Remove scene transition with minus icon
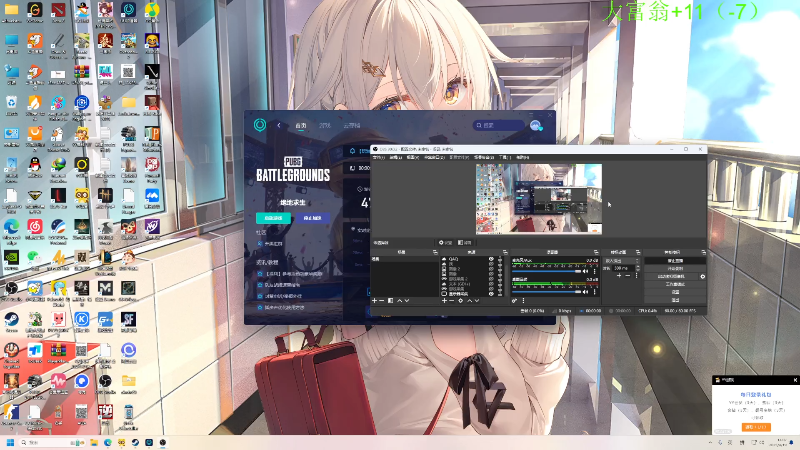 (x=628, y=276)
